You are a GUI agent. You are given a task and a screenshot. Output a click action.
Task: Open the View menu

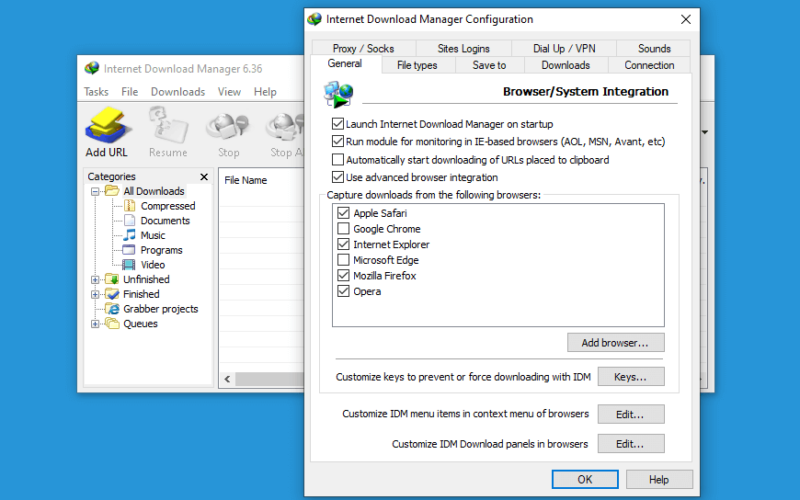coord(229,92)
